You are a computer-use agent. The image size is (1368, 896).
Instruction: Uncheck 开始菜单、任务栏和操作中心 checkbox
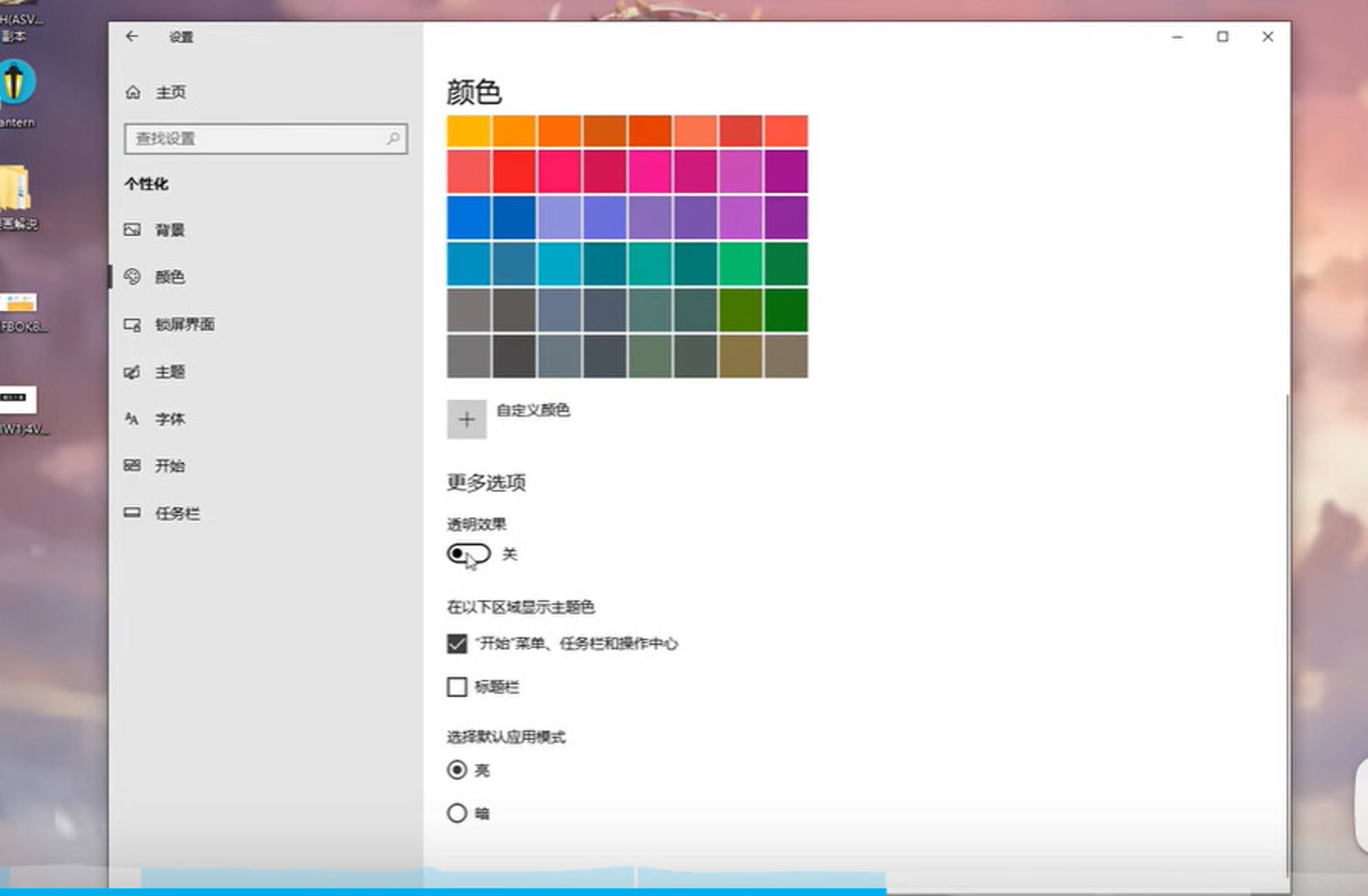pyautogui.click(x=457, y=644)
